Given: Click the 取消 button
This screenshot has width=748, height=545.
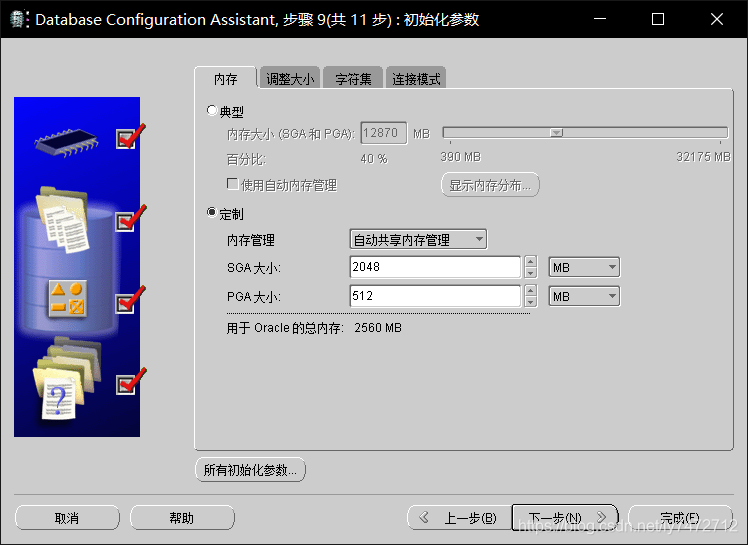Looking at the screenshot, I should click(x=67, y=518).
